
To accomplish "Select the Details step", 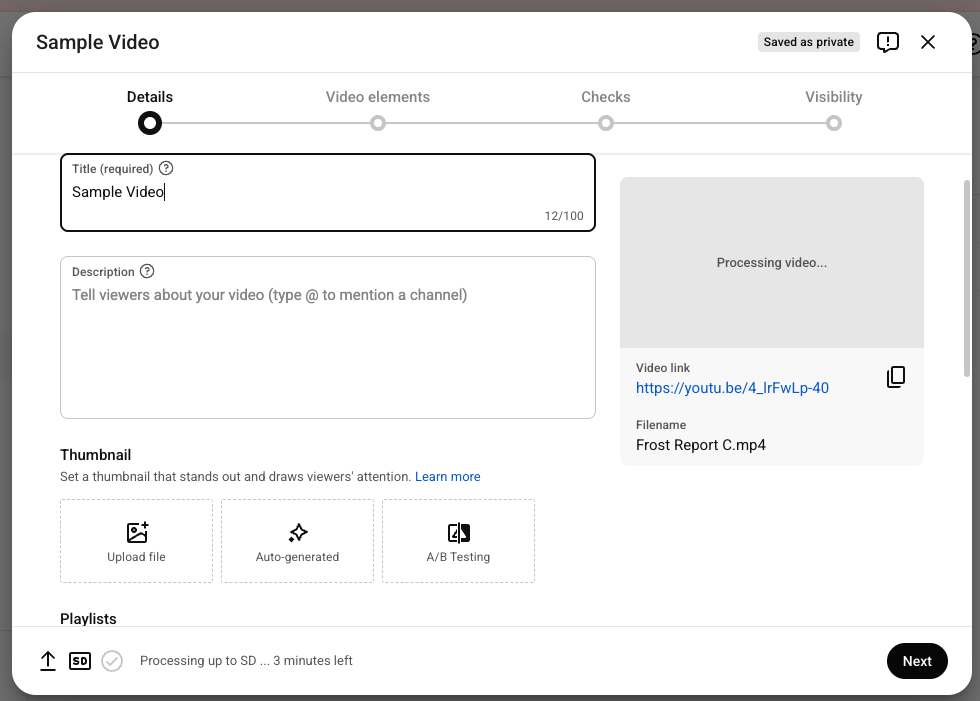I will point(150,122).
